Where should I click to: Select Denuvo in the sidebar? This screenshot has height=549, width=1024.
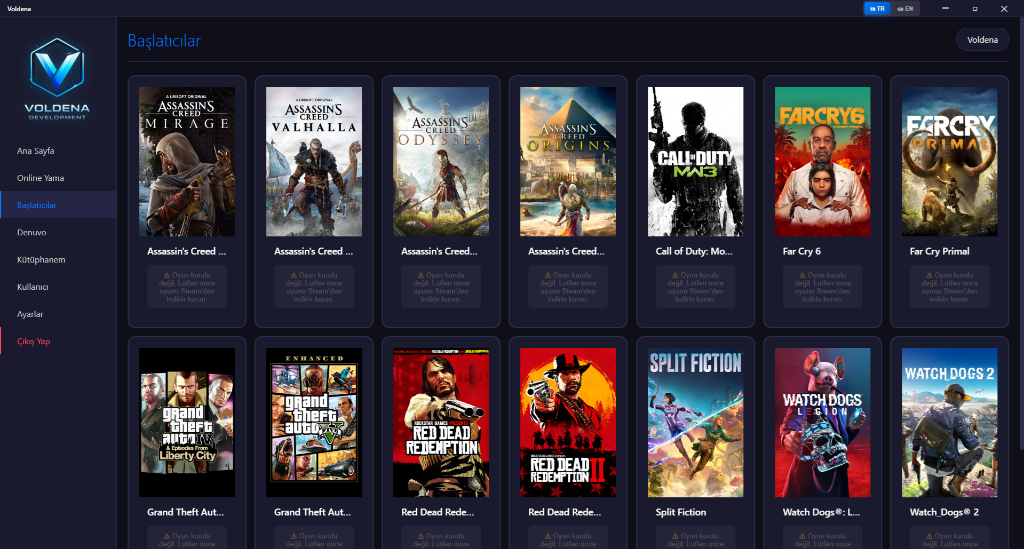pyautogui.click(x=32, y=232)
